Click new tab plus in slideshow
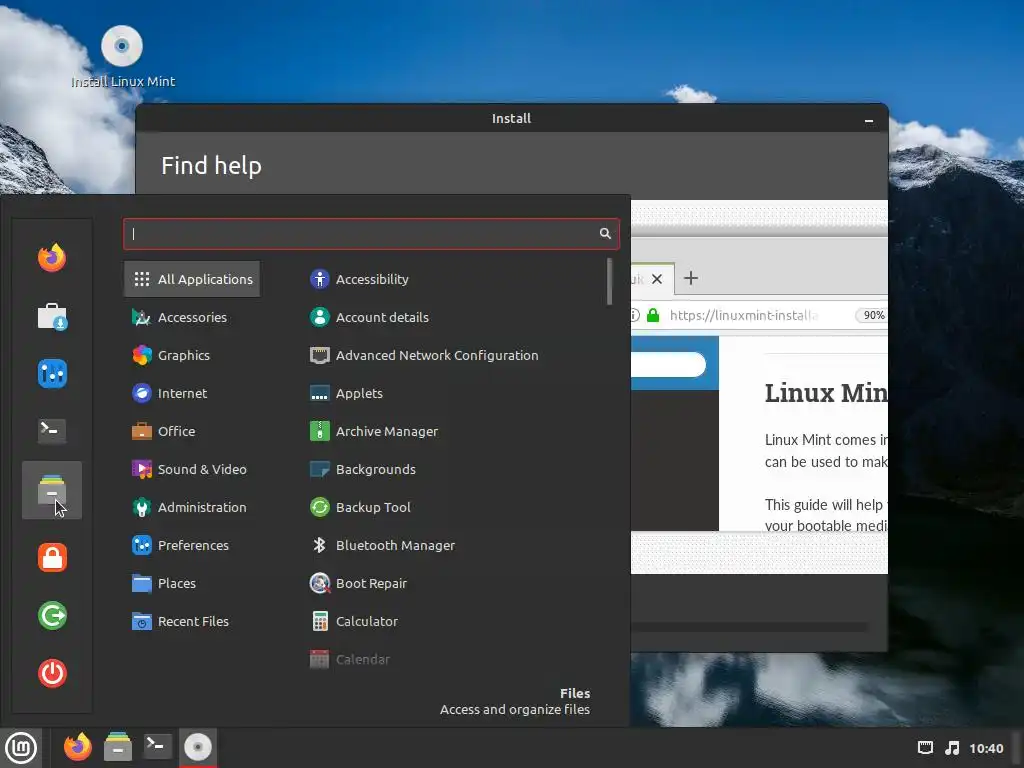 tap(691, 278)
